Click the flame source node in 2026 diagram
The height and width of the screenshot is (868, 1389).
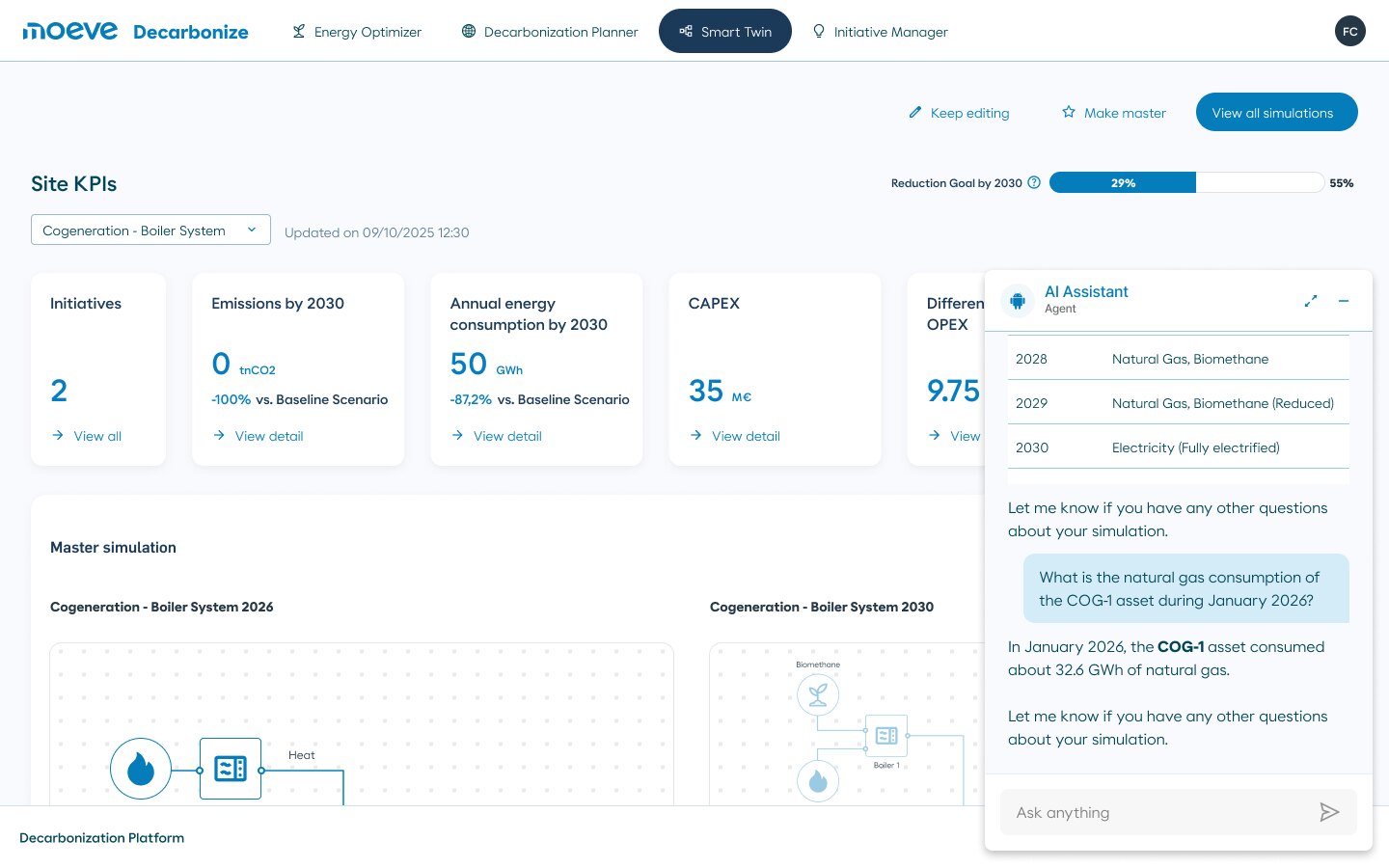141,769
